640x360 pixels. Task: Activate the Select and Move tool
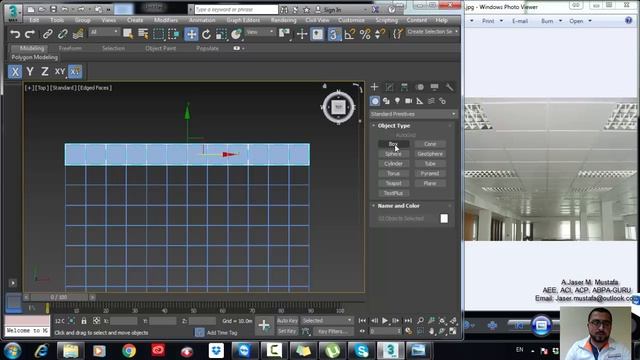[x=191, y=34]
